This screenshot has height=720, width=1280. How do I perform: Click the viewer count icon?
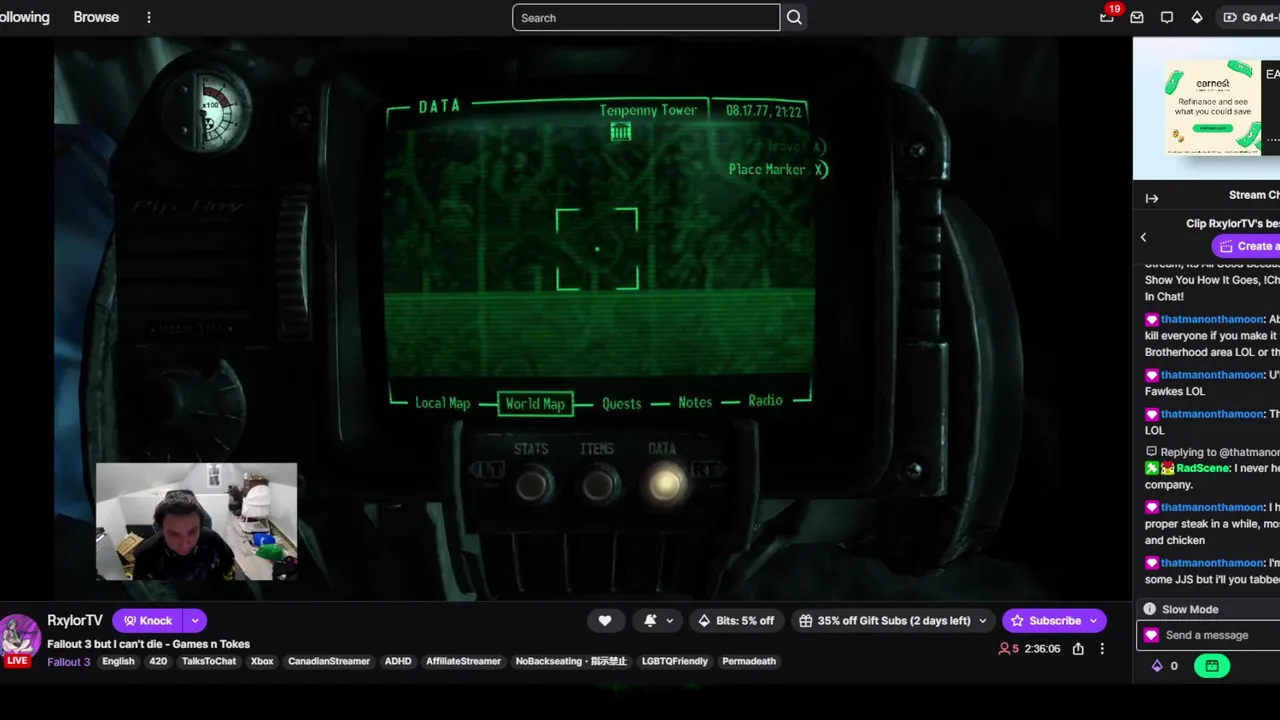1004,649
